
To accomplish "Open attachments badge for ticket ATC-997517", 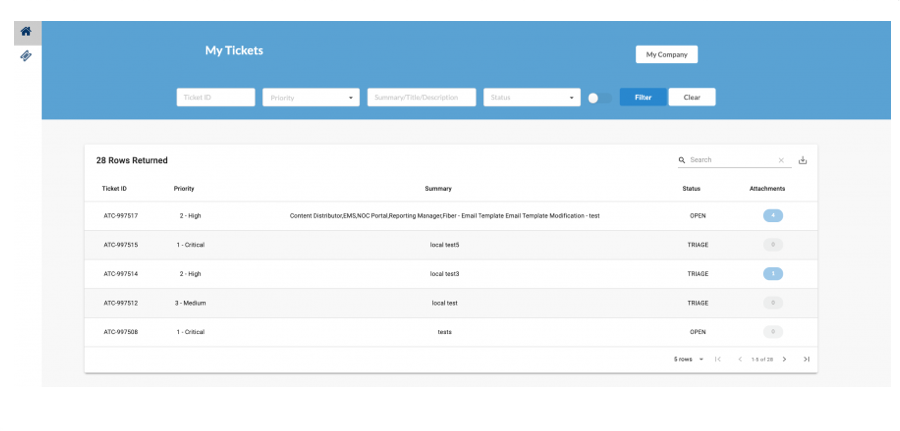I will [x=772, y=216].
